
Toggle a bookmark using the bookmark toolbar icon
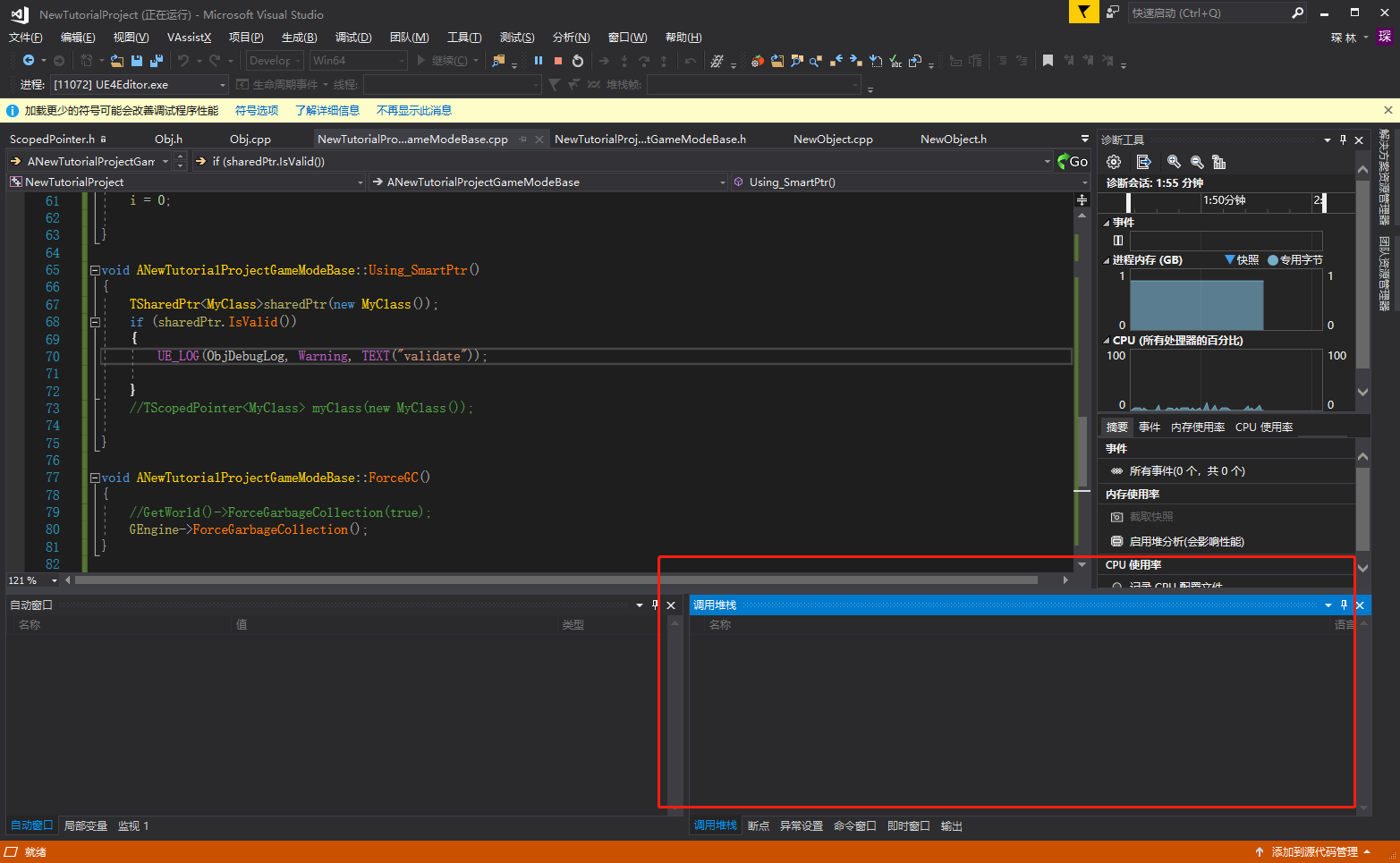click(x=1048, y=61)
